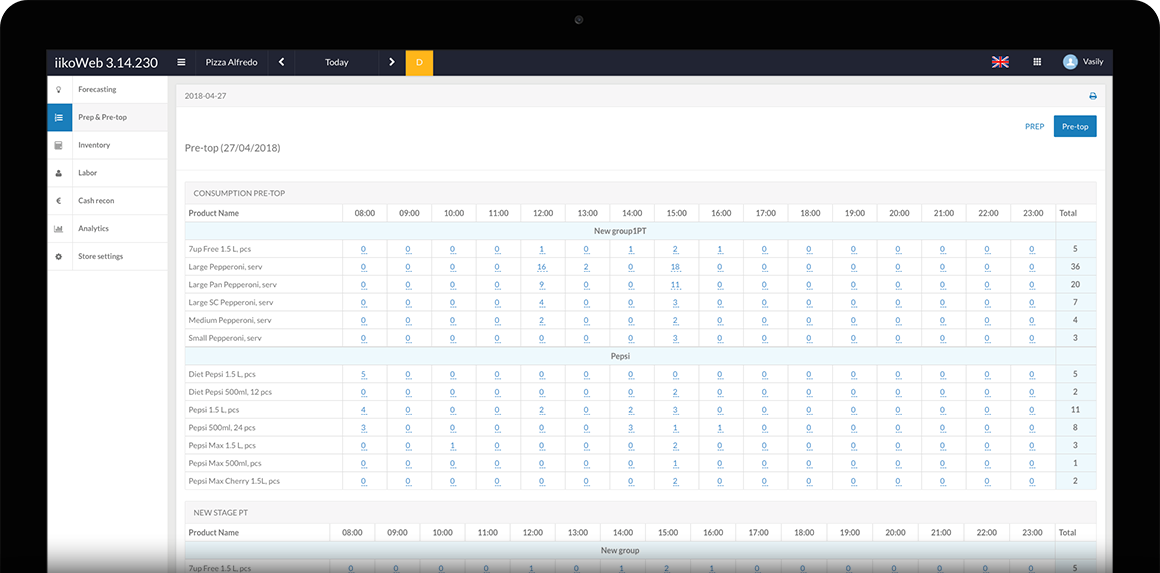Open the apps grid icon

(x=1037, y=62)
